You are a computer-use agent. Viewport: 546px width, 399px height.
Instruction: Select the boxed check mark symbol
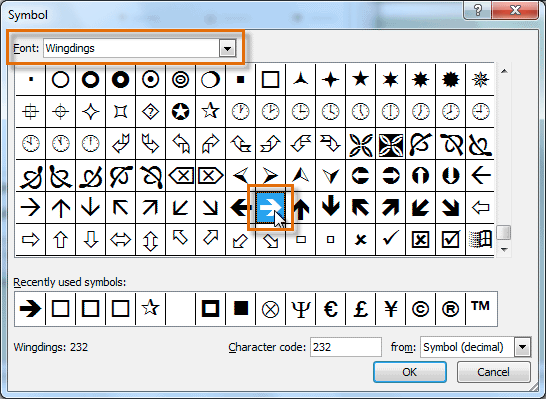click(450, 240)
